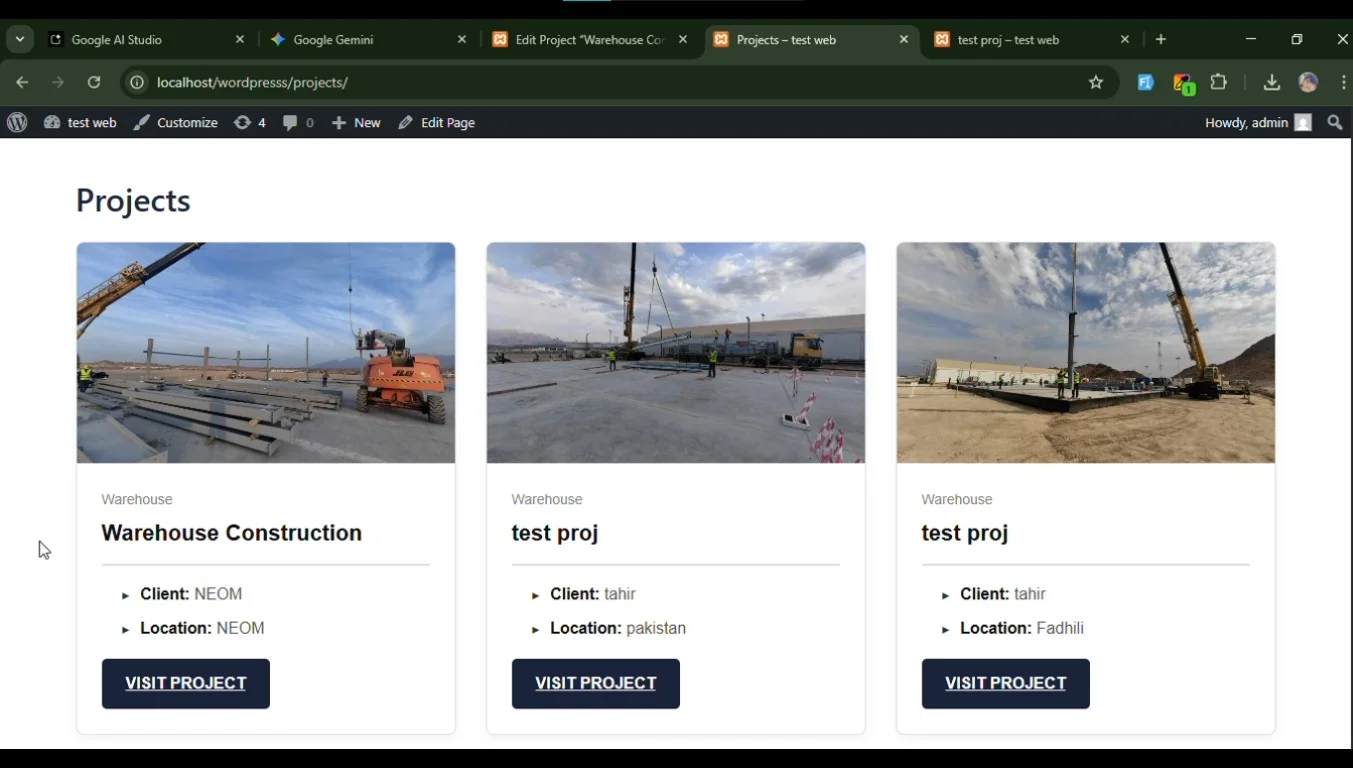1353x768 pixels.
Task: Open the test web site menu
Action: (80, 123)
